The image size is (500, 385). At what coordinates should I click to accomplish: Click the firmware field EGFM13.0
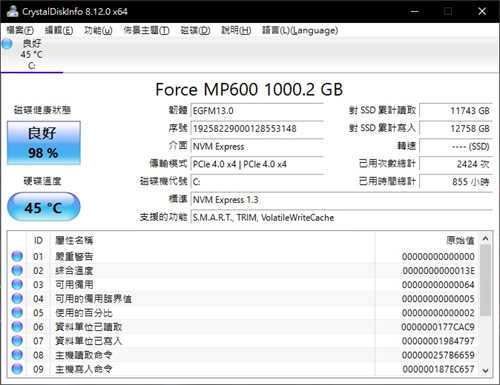[257, 111]
